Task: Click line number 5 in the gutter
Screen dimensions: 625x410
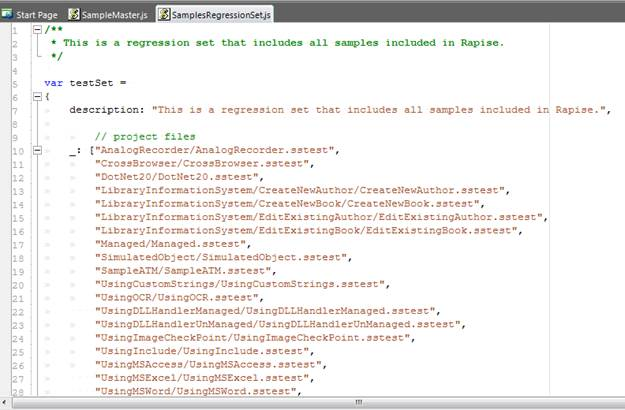Action: coord(14,82)
